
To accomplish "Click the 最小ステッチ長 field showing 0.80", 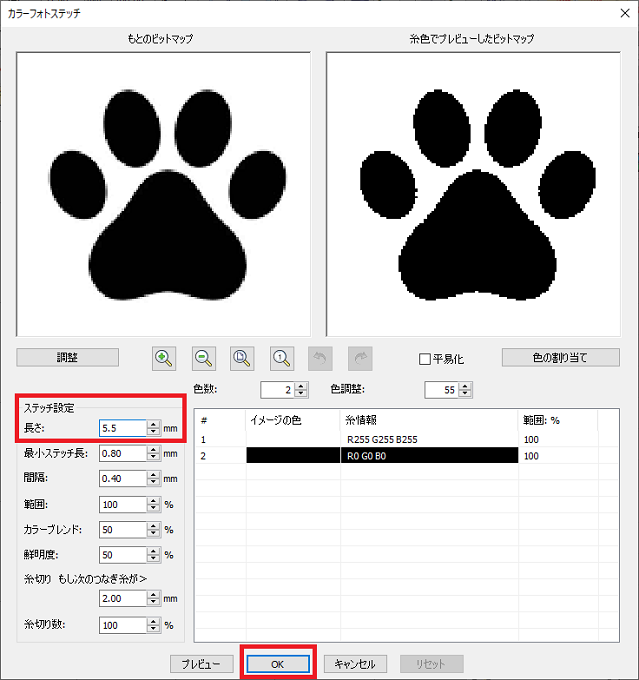I will [x=123, y=453].
